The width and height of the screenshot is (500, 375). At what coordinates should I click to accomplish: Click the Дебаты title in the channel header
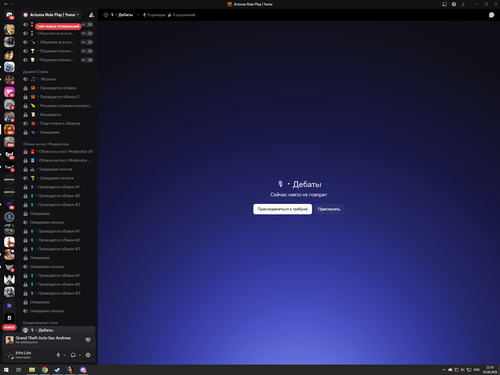point(126,15)
